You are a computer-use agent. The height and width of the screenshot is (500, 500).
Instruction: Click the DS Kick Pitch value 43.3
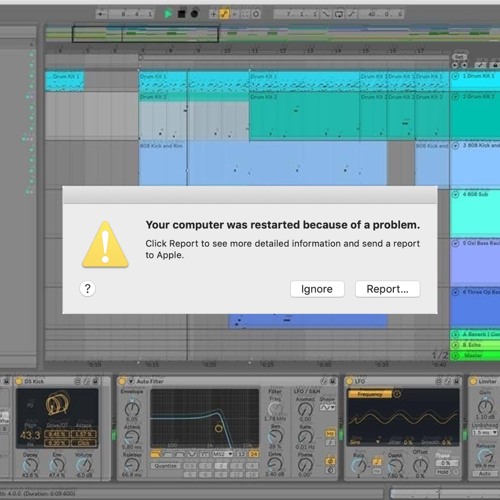[x=30, y=435]
